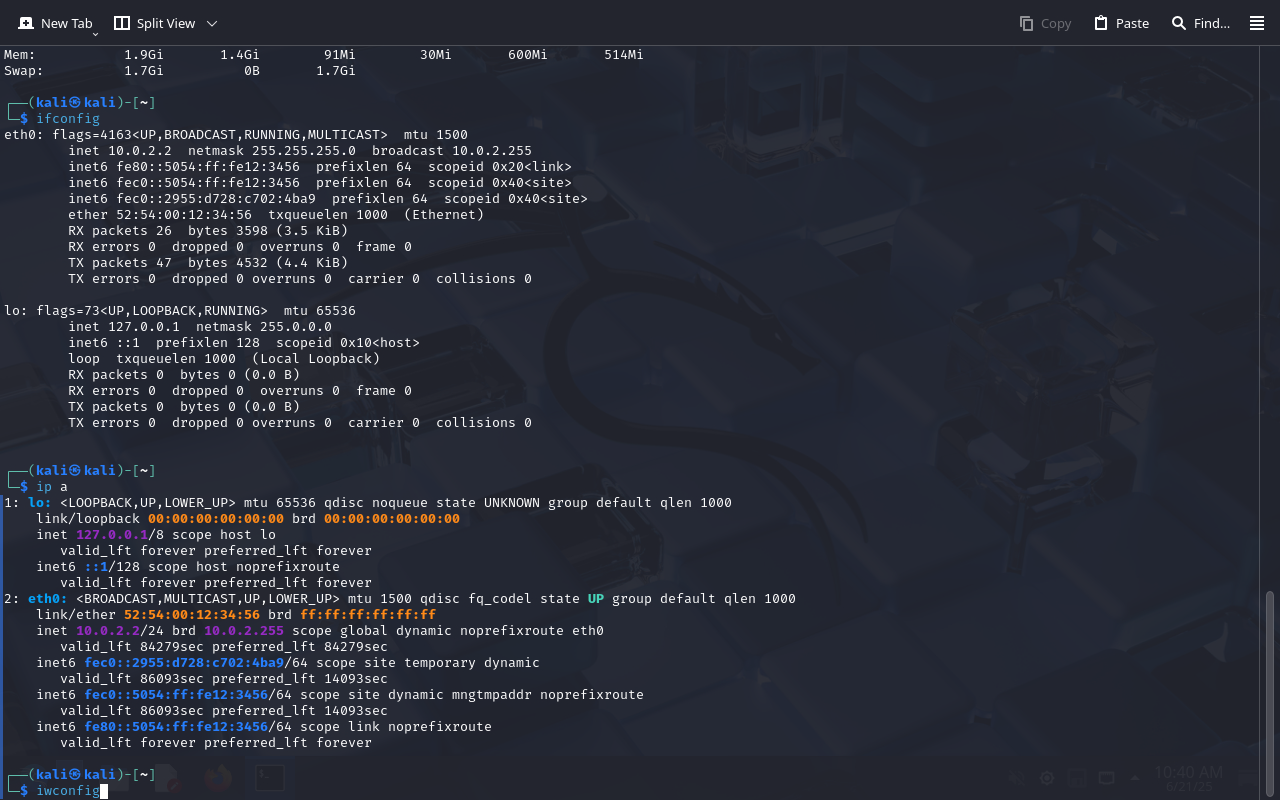The image size is (1280, 800).
Task: Click the blue 'lo:' interface label
Action: click(40, 503)
